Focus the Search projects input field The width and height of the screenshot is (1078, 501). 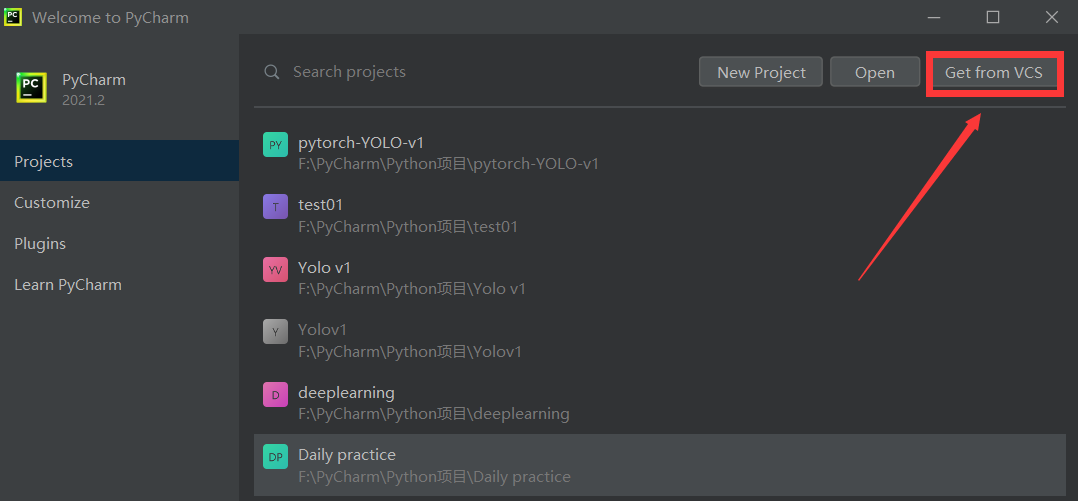point(474,72)
